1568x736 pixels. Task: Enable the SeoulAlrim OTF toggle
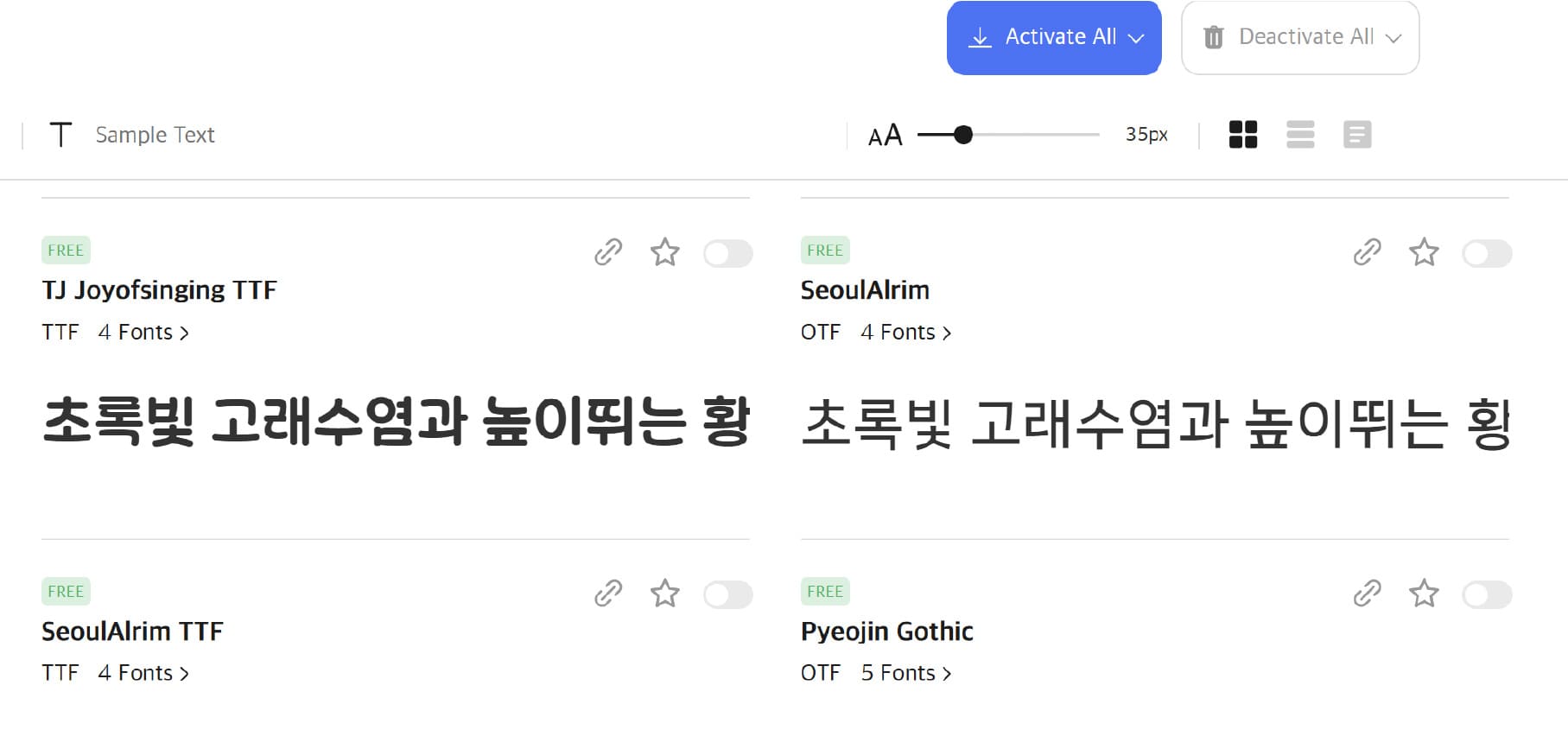click(x=1487, y=253)
